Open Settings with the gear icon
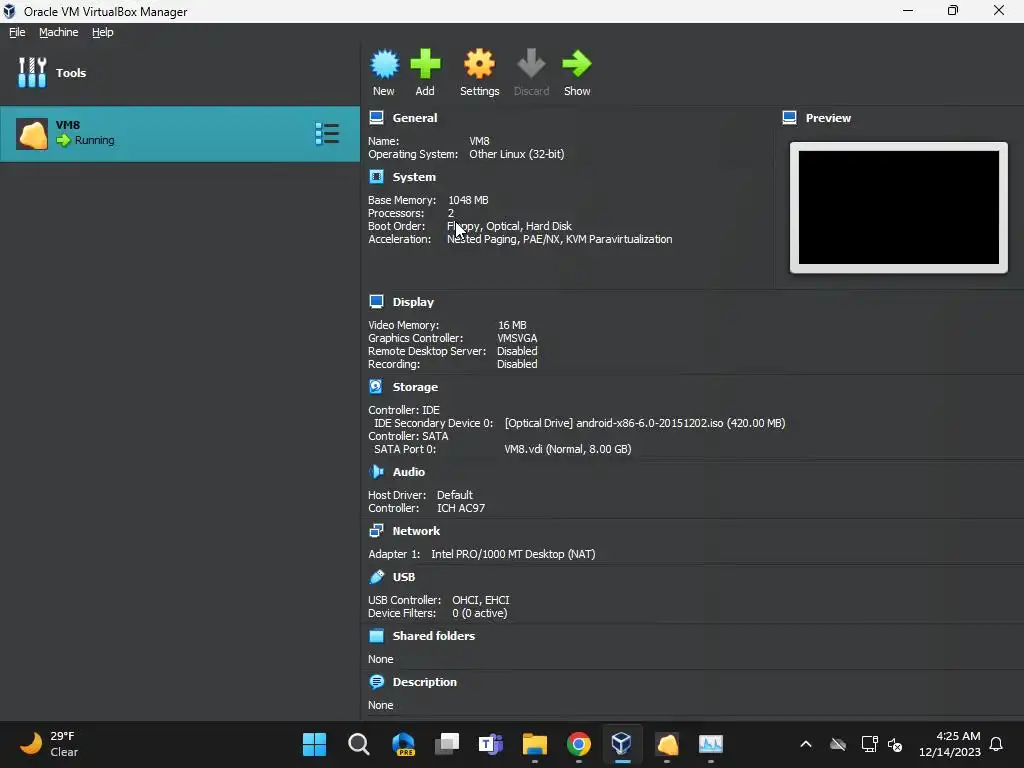The width and height of the screenshot is (1024, 768). pyautogui.click(x=479, y=64)
